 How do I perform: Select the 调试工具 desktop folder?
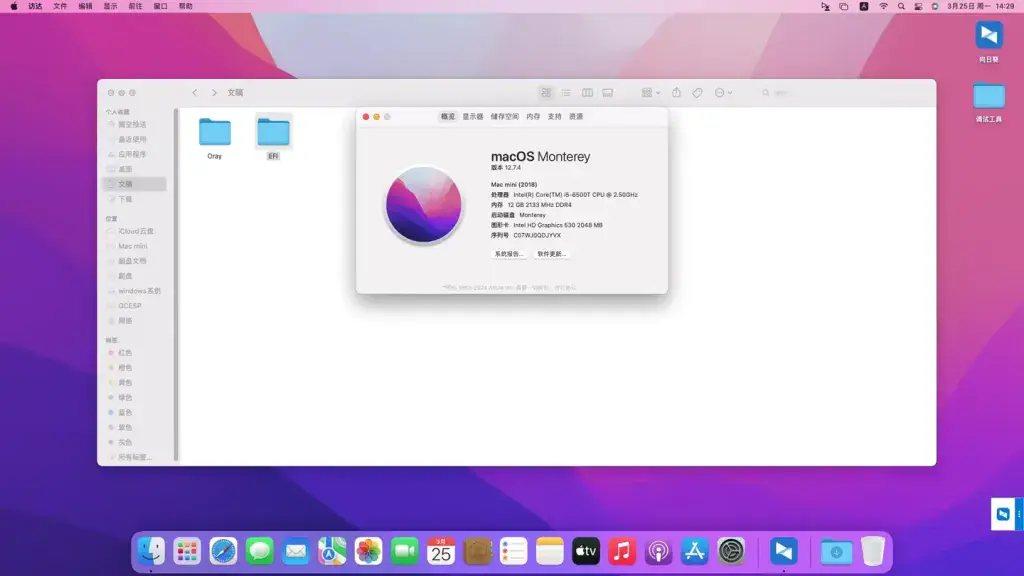point(989,103)
